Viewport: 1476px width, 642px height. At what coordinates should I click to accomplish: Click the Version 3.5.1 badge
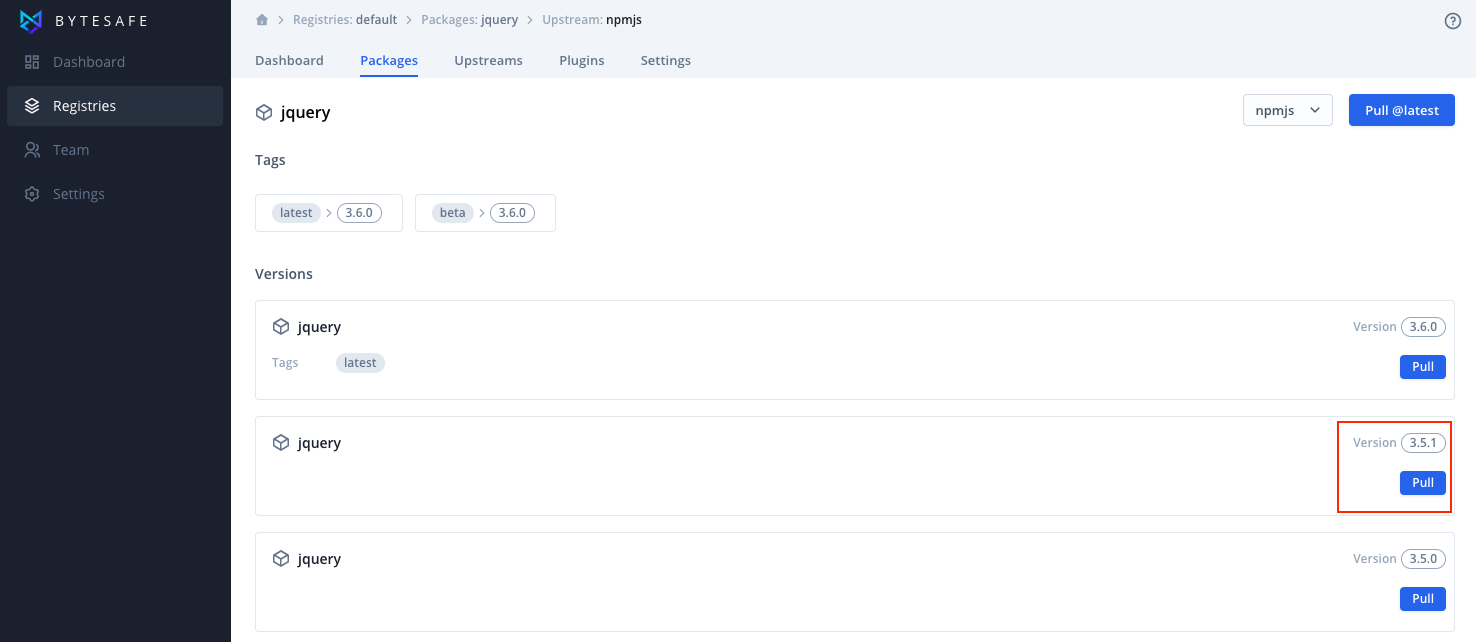click(x=1423, y=443)
